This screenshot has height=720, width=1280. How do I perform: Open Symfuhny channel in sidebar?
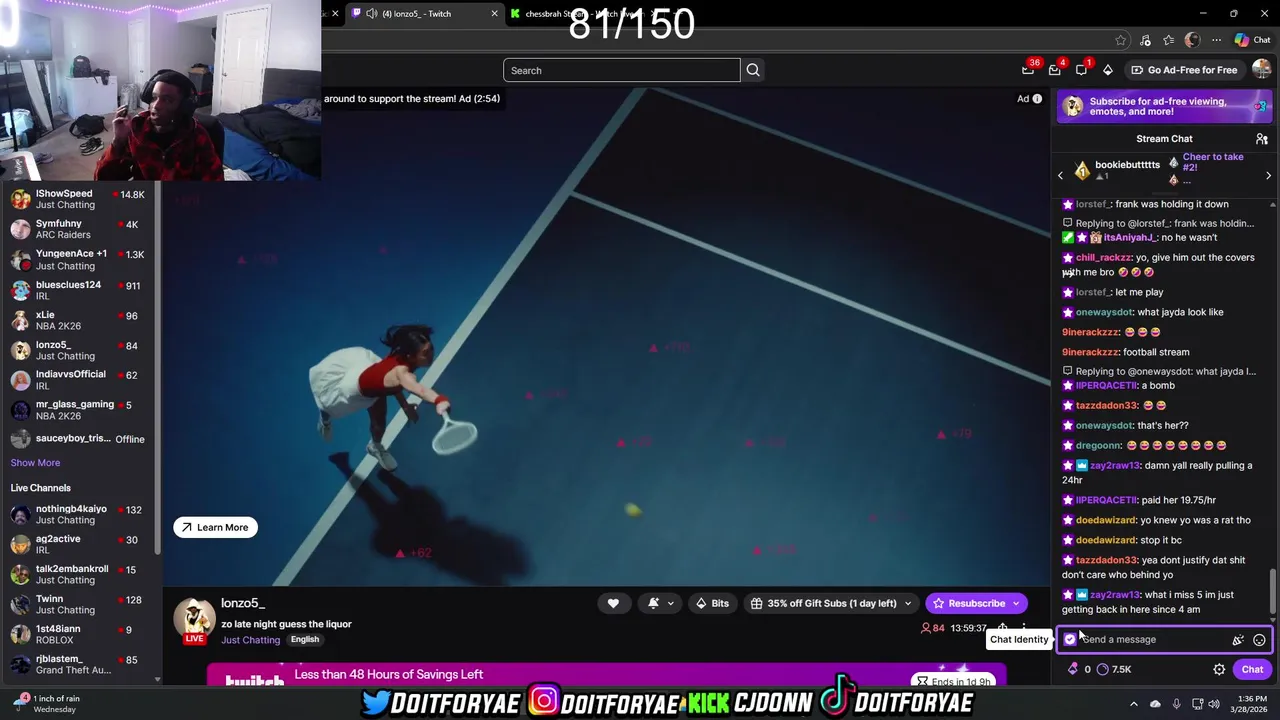(78, 229)
